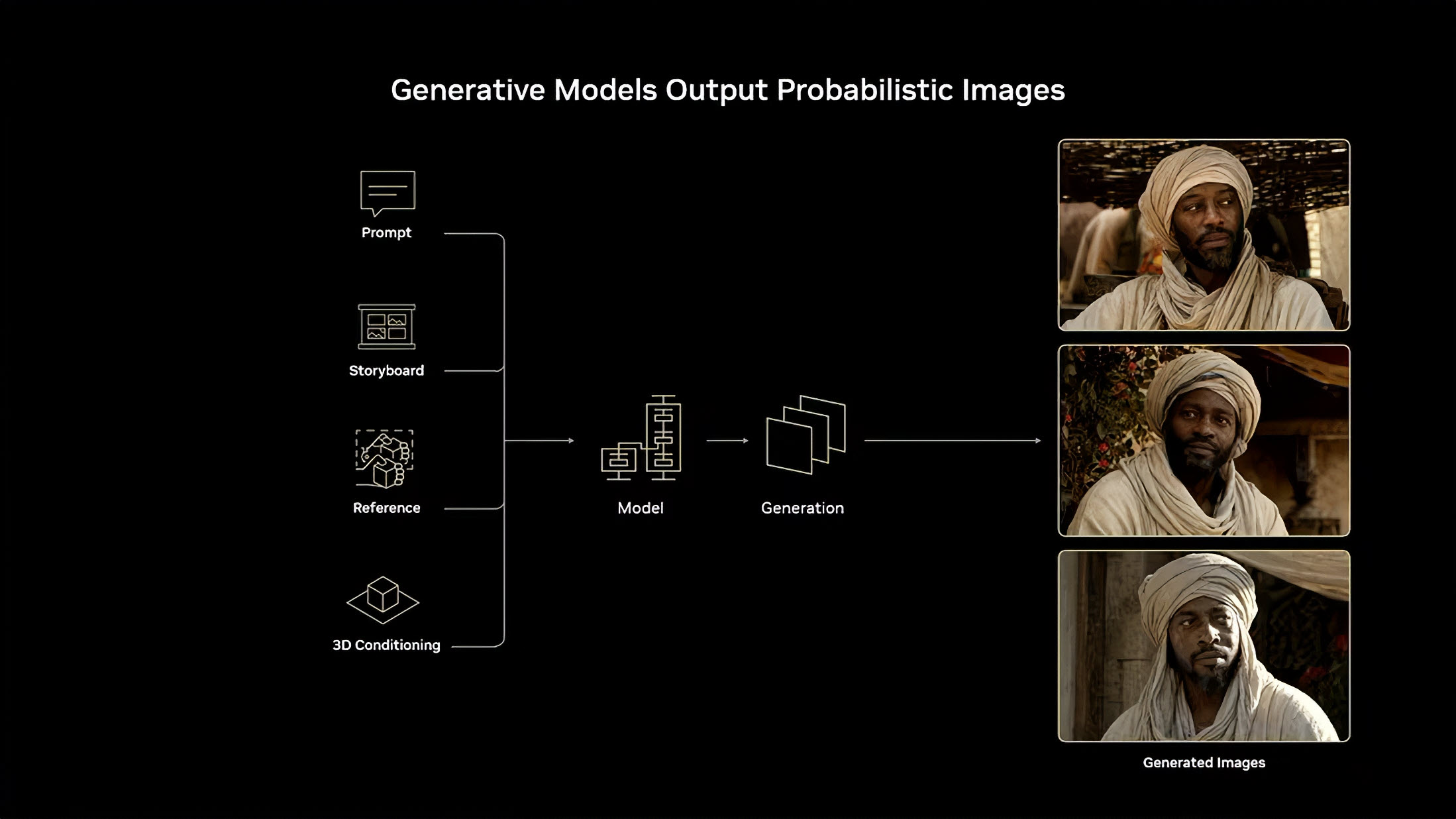Click the 'Model' label
The width and height of the screenshot is (1456, 819).
pos(641,508)
